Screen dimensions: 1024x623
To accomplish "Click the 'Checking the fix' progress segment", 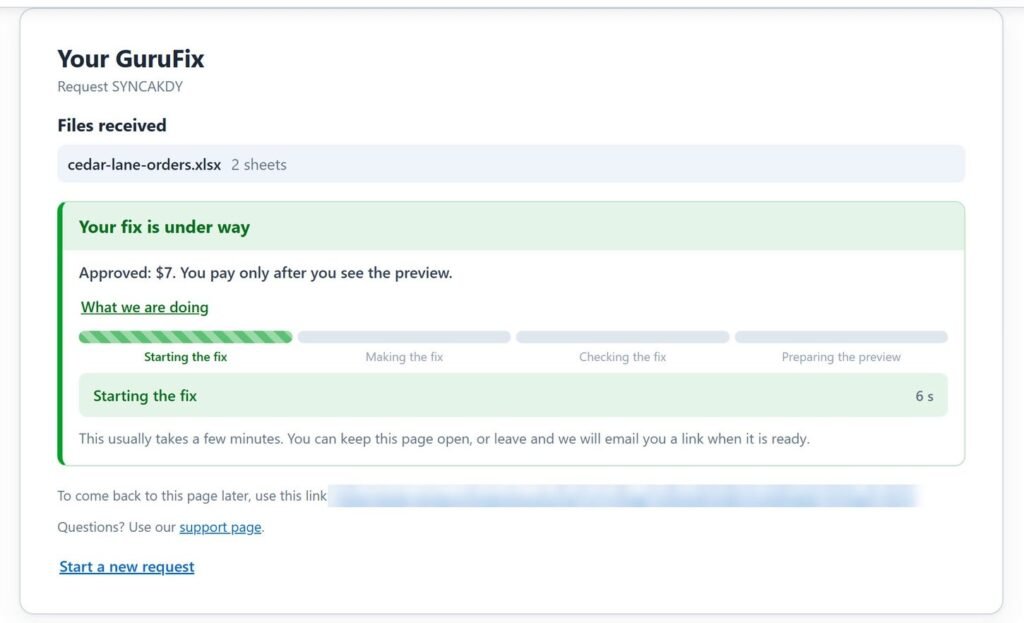I will click(622, 337).
